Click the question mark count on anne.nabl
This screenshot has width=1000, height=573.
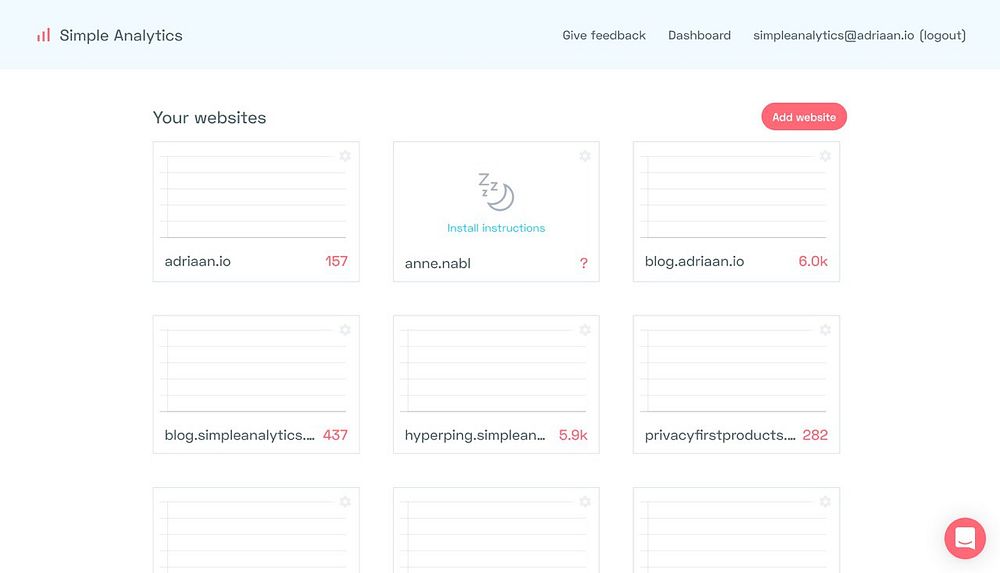584,263
